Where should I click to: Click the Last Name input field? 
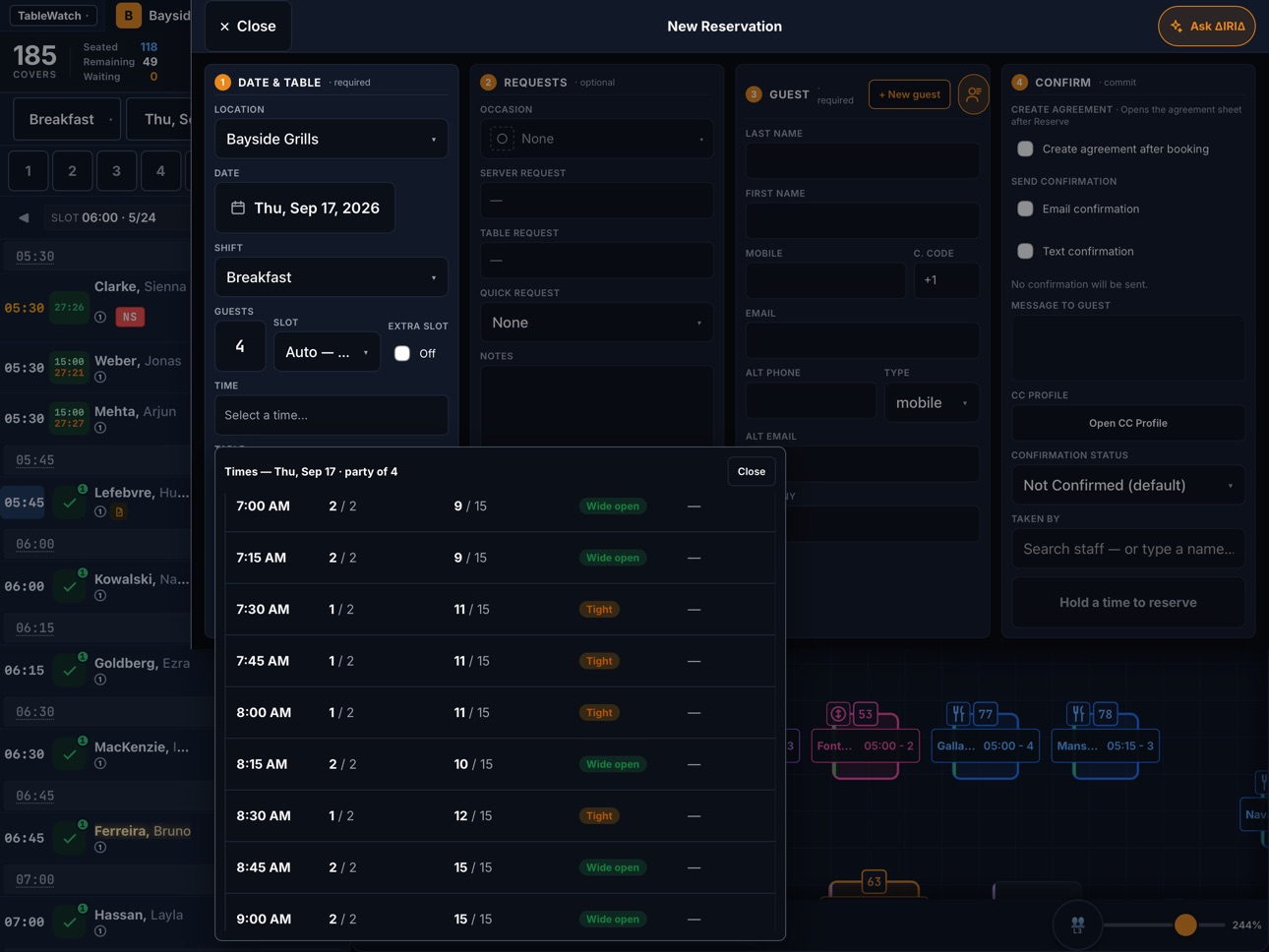tap(863, 160)
